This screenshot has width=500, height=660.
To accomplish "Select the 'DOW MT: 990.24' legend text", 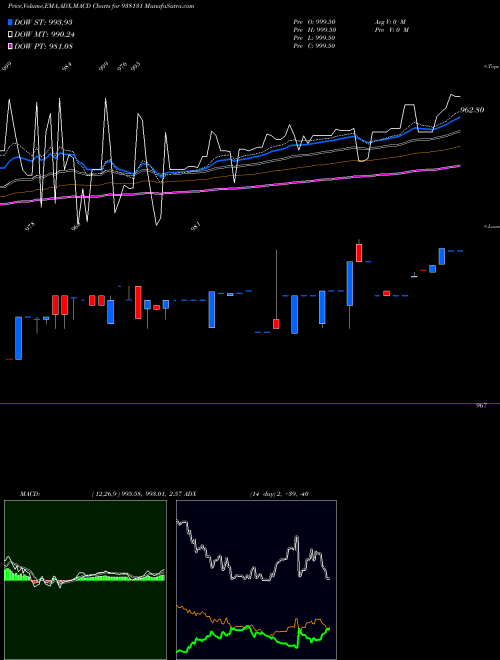I will pos(45,35).
